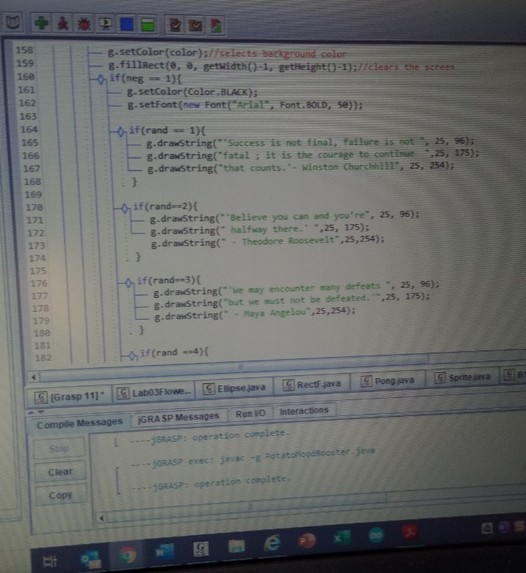Click line number 158 in the gutter
Screen dimensions: 526x573
pyautogui.click(x=24, y=50)
